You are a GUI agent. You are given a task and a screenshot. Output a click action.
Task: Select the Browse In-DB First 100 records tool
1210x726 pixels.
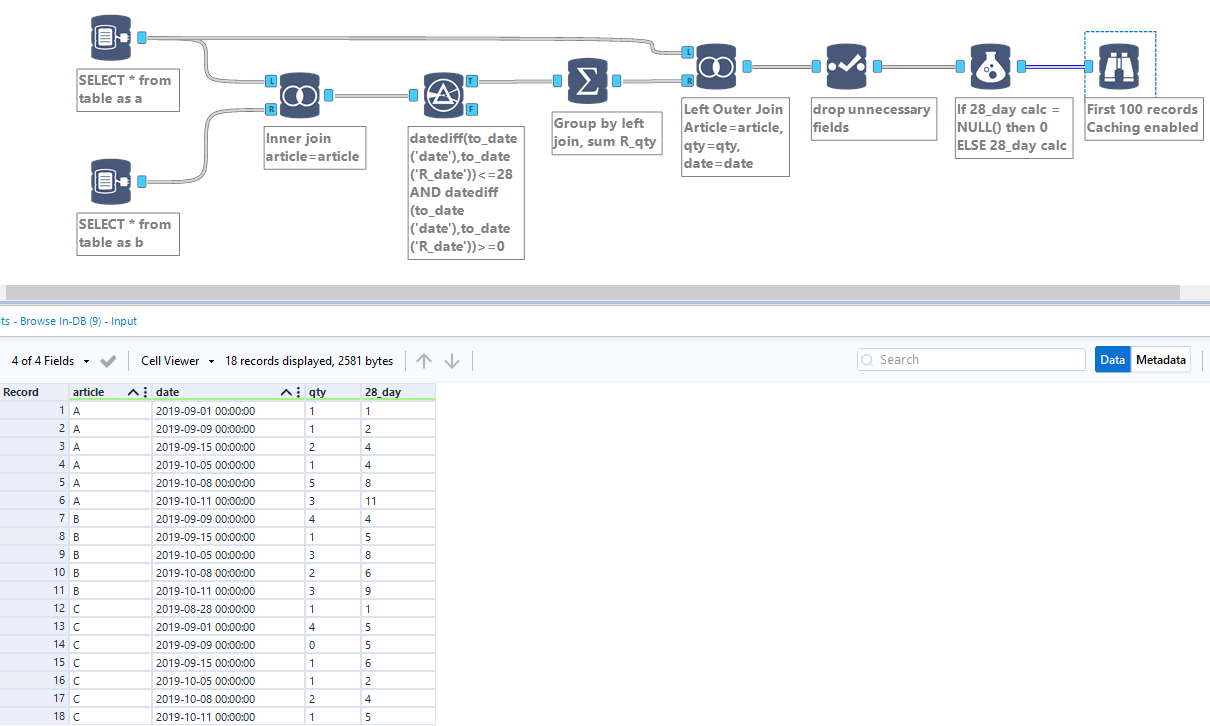pos(1120,65)
